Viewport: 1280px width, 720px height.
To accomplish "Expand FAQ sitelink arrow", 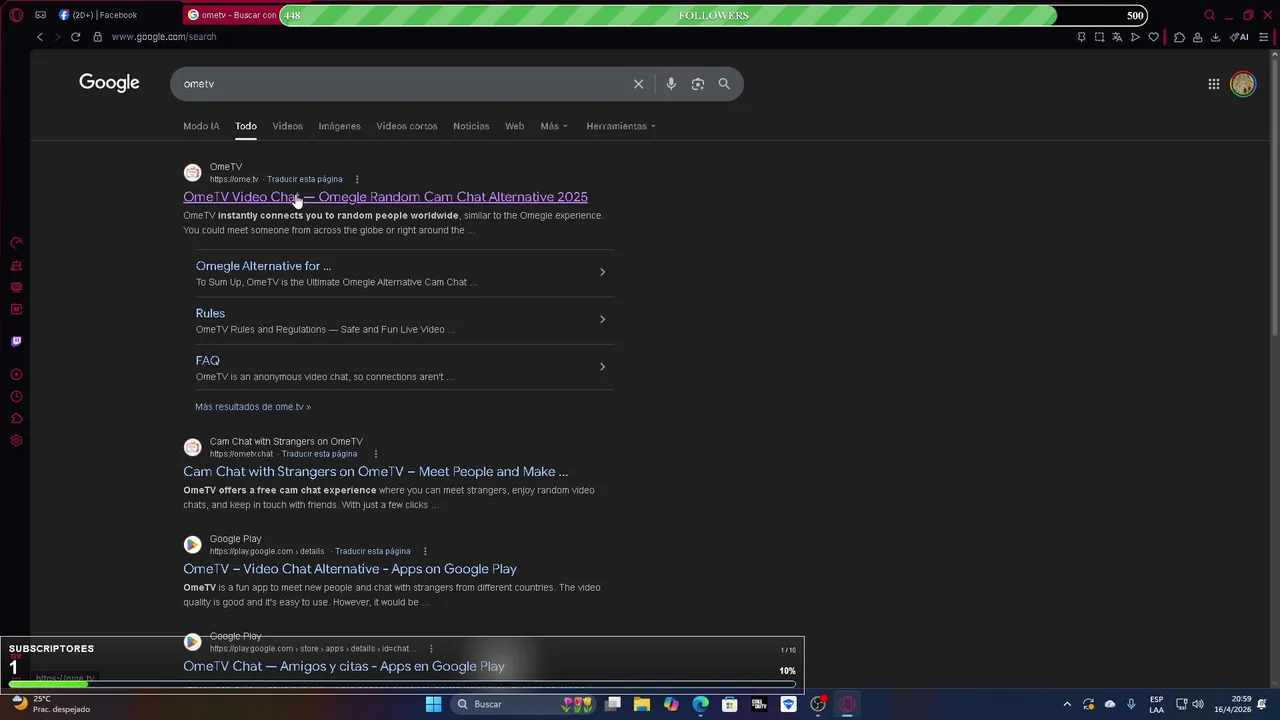I will pyautogui.click(x=602, y=366).
